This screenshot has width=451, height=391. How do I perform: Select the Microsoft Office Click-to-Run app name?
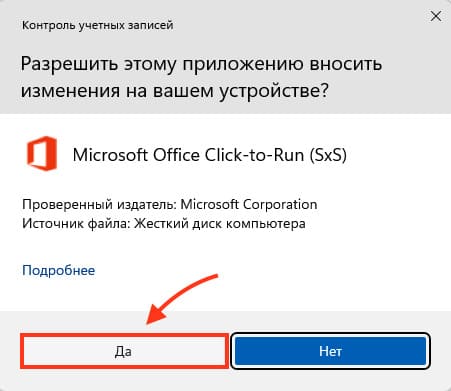[210, 155]
